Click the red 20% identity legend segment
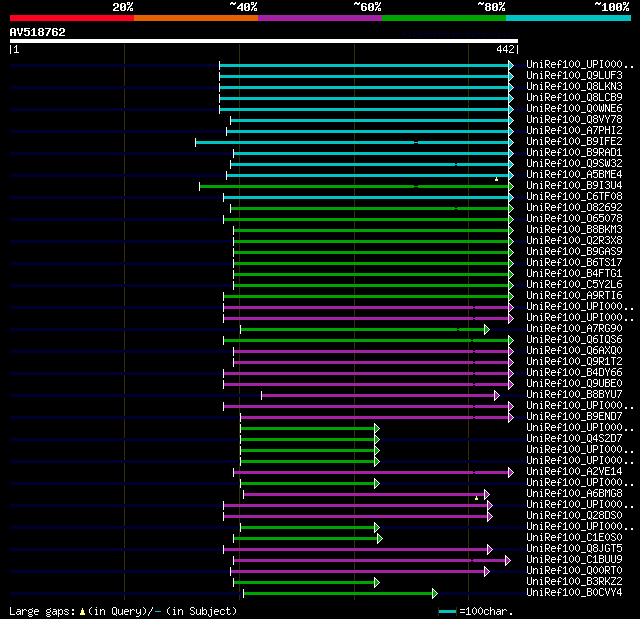This screenshot has width=640, height=619. coord(72,18)
